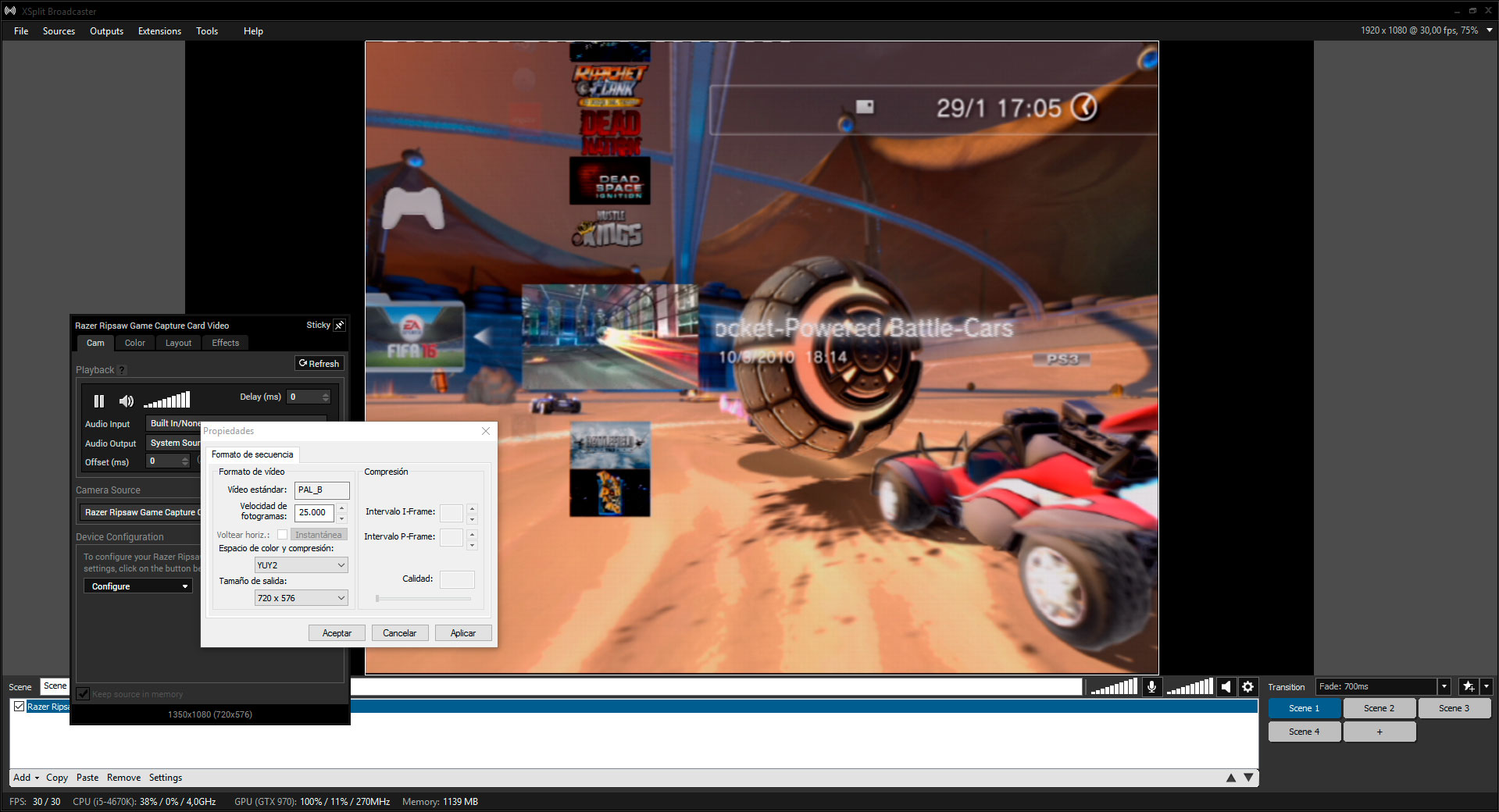Increase Velocidad de fotogramas stepper up
1499x812 pixels.
click(x=341, y=508)
